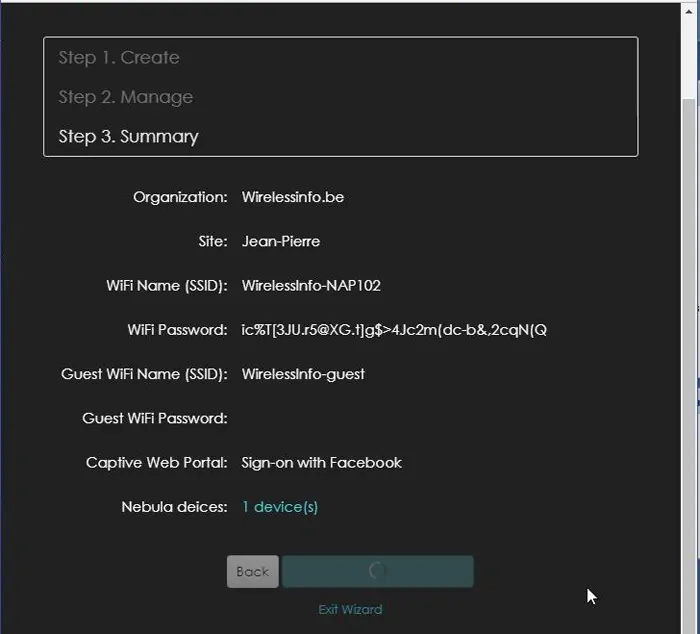Click the WiFi Name (SSID) label
The image size is (700, 634).
click(x=167, y=285)
